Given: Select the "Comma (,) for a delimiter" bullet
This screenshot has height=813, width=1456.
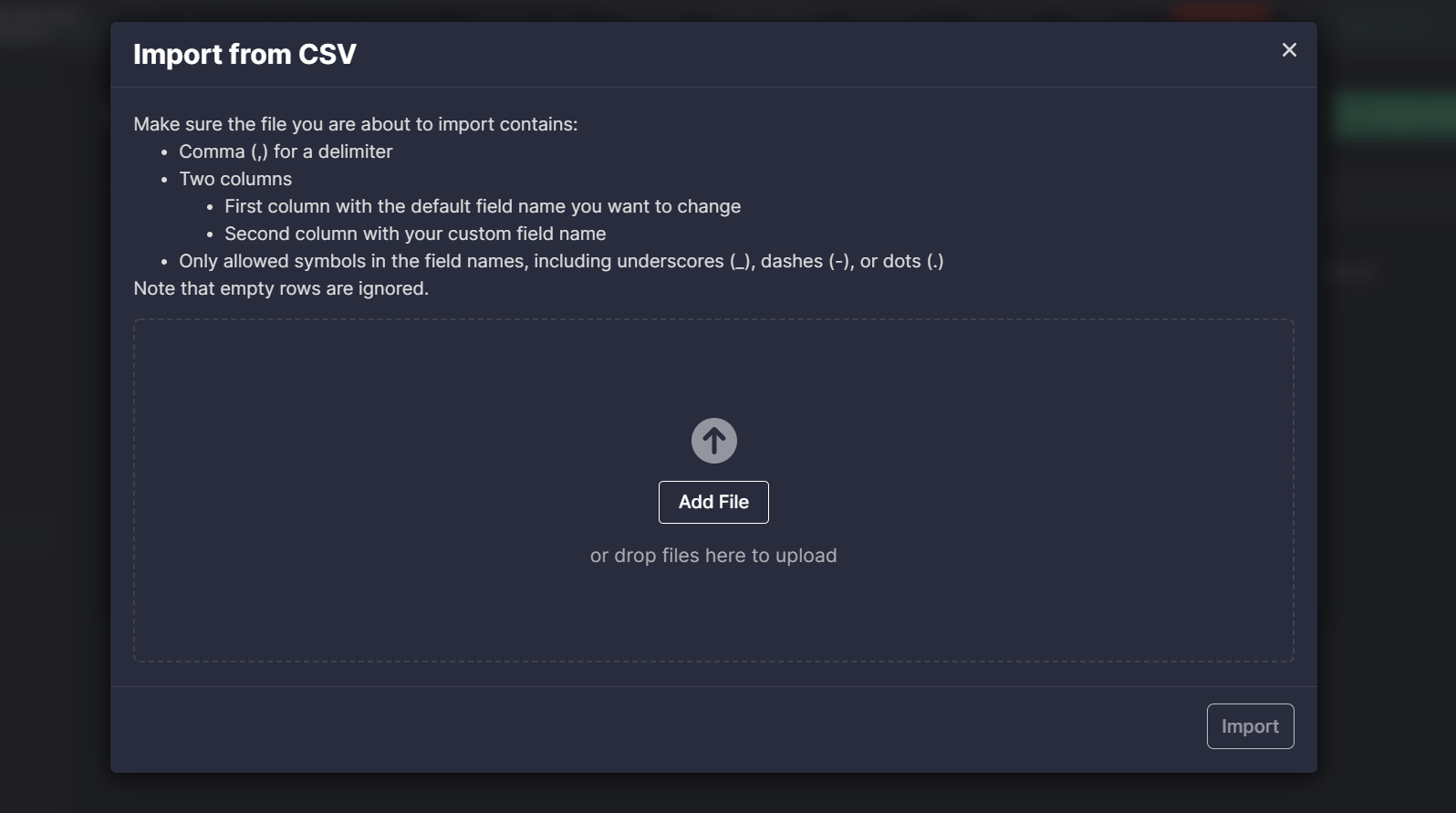Looking at the screenshot, I should (286, 151).
